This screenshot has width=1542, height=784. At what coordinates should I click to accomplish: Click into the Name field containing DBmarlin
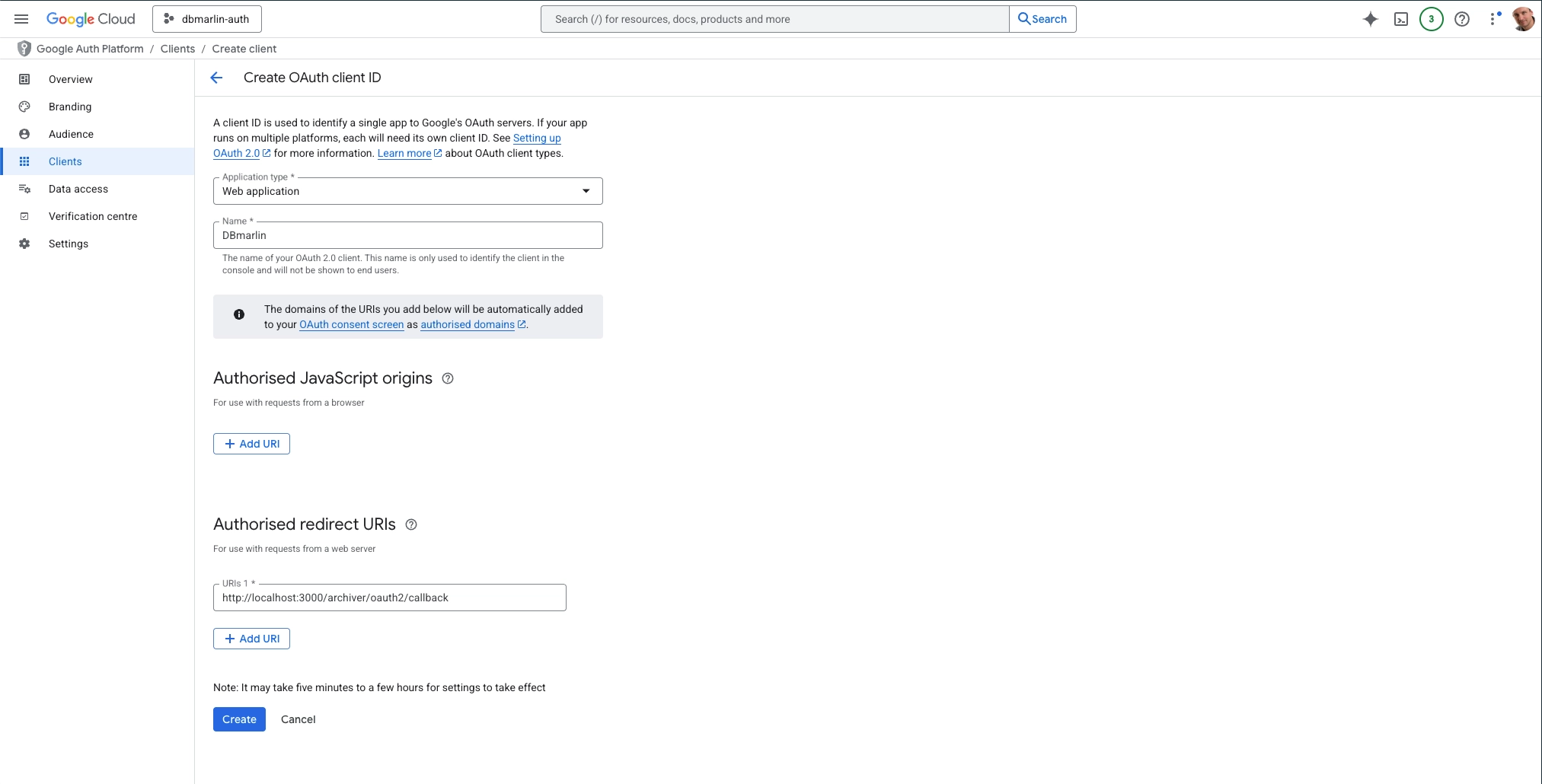tap(407, 235)
